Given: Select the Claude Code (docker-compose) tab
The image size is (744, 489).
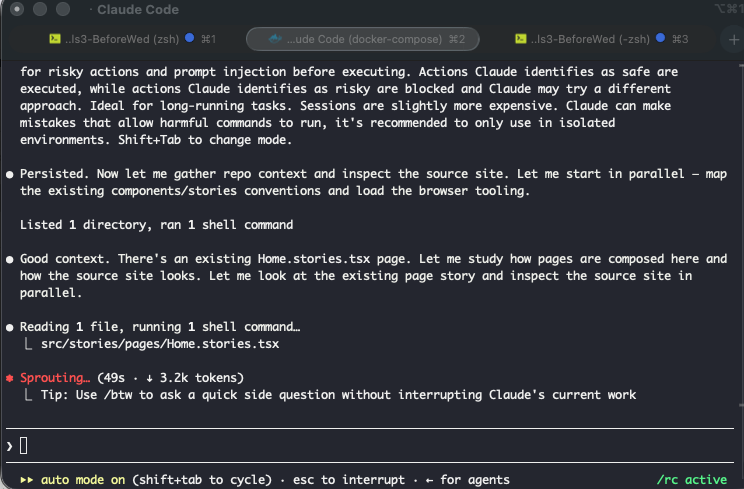Looking at the screenshot, I should click(x=363, y=39).
